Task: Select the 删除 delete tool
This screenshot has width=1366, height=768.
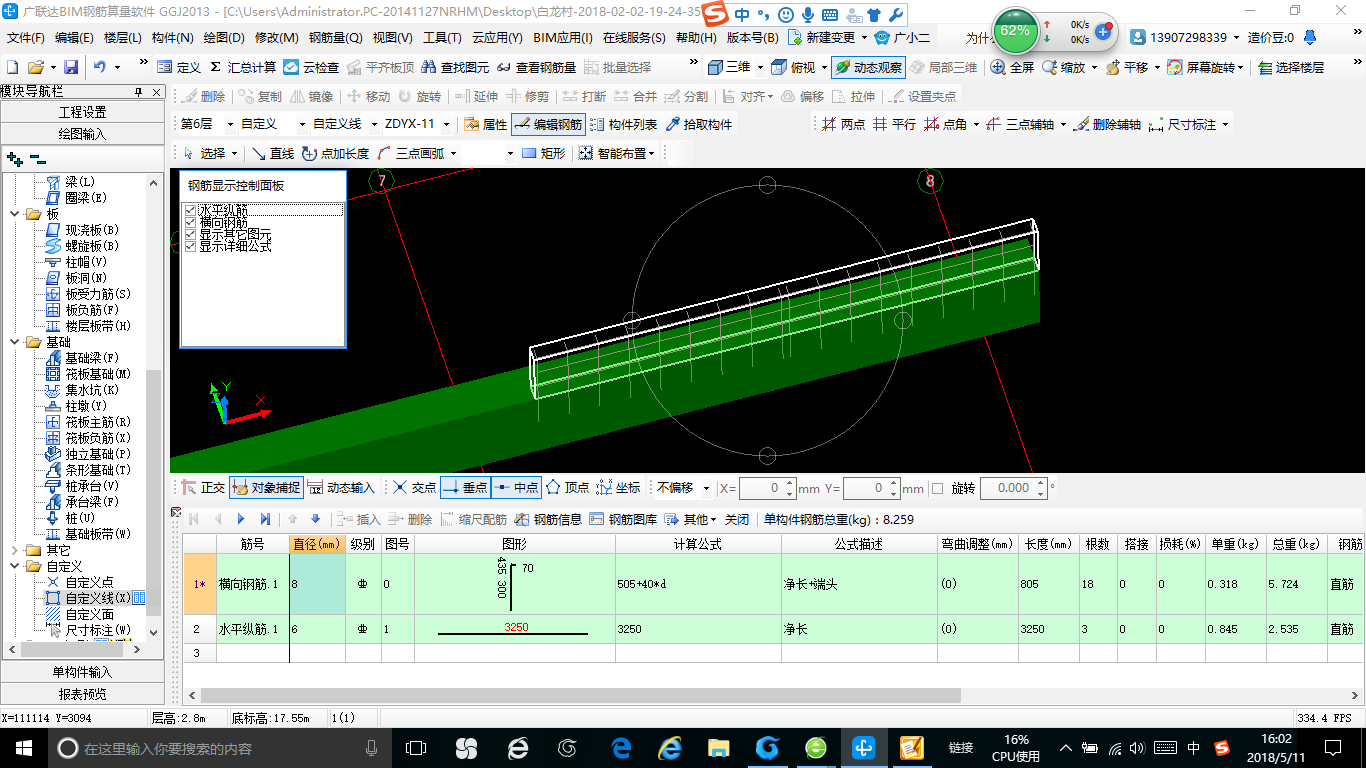Action: (x=204, y=97)
